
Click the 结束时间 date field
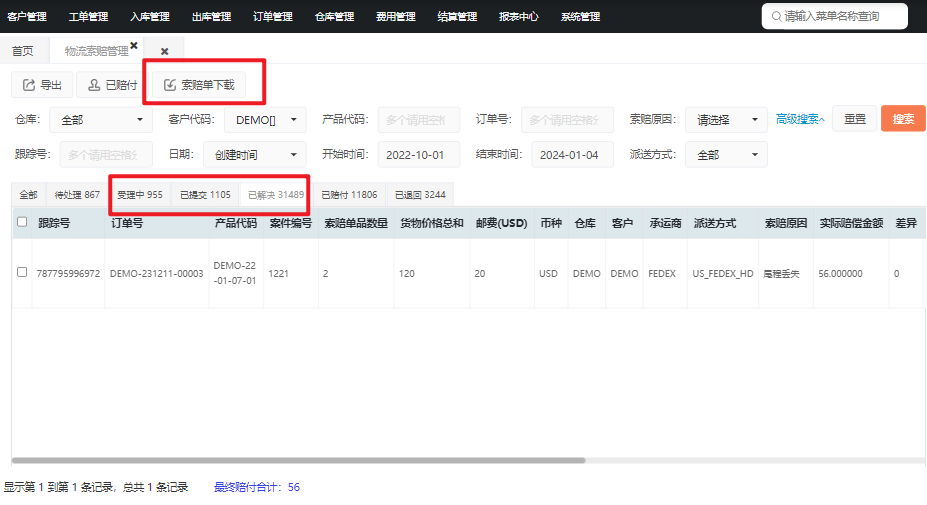tap(572, 155)
